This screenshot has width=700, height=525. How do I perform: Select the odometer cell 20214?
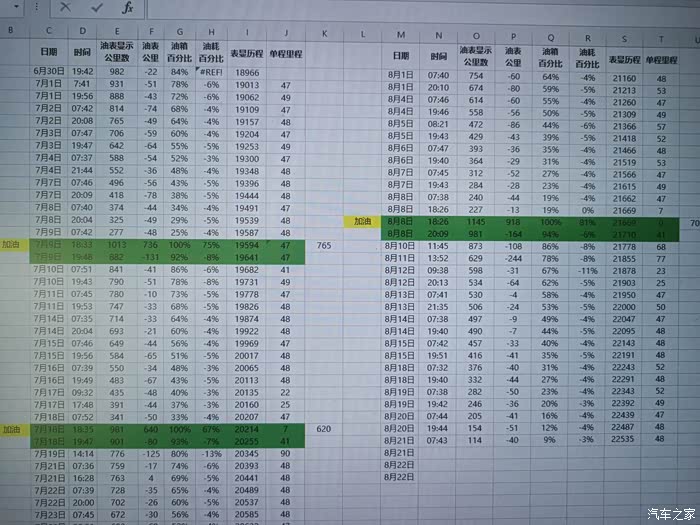point(246,429)
